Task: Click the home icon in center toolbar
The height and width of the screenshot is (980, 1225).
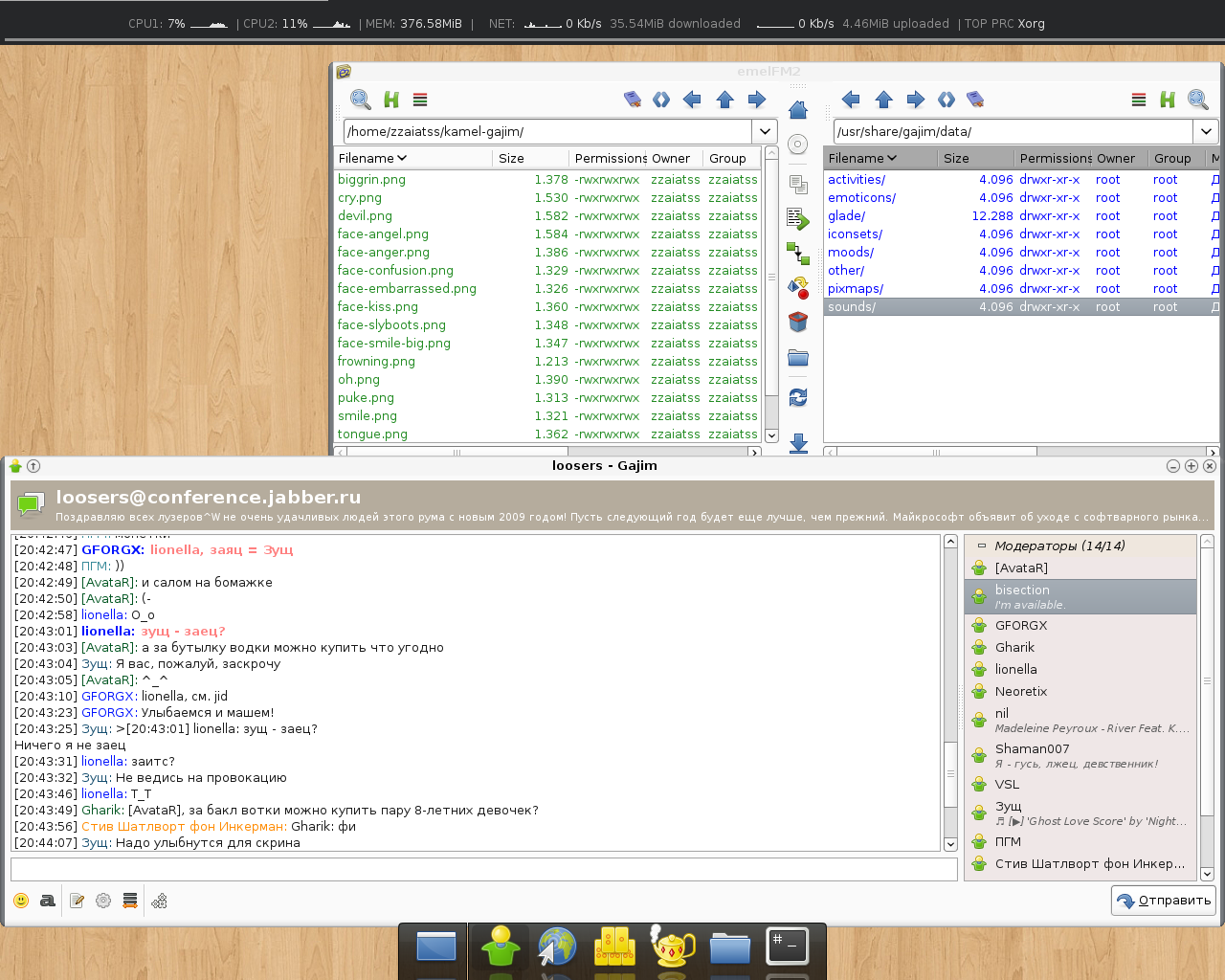Action: (798, 111)
